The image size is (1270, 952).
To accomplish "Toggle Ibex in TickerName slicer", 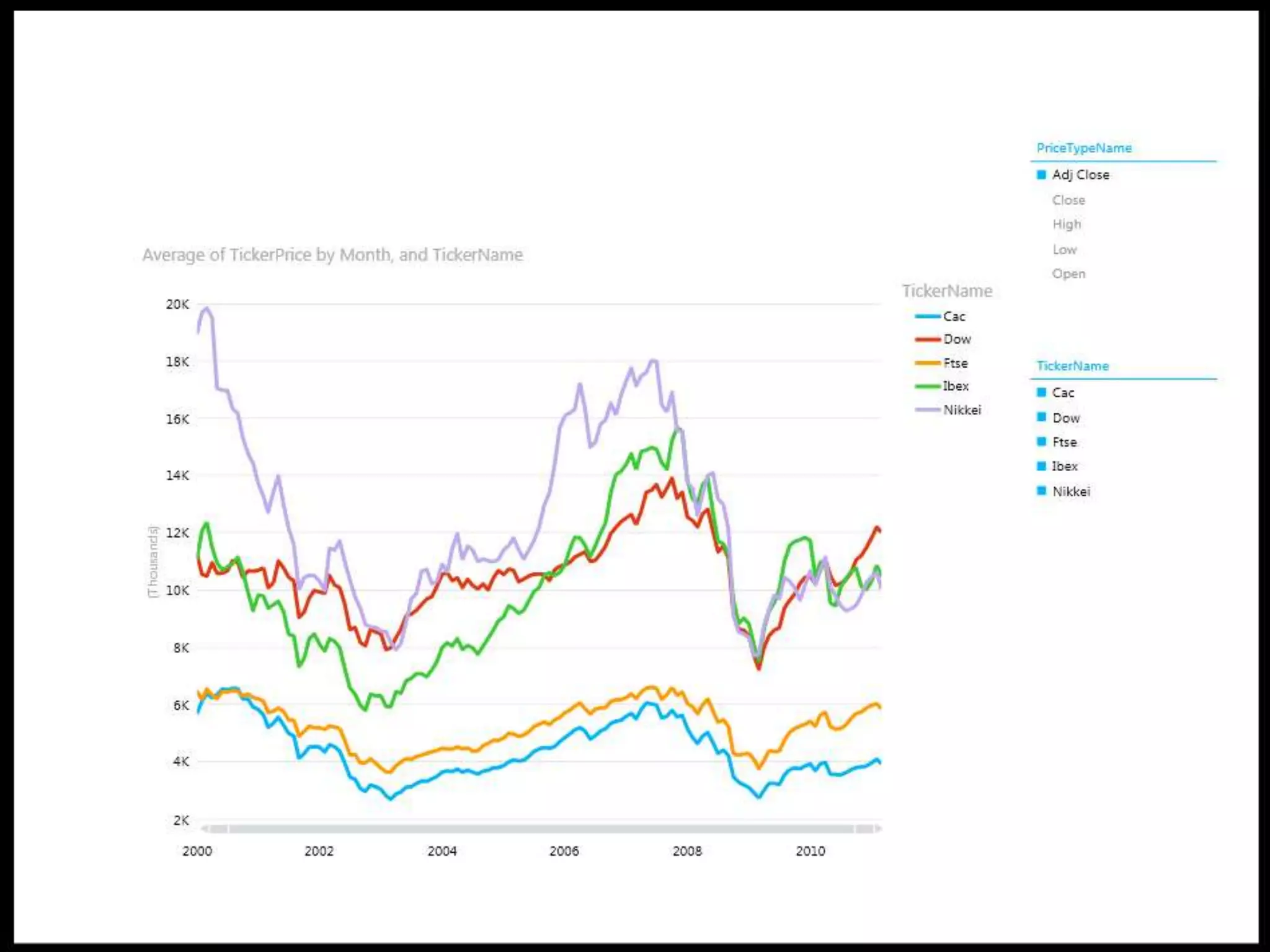I will point(1064,466).
